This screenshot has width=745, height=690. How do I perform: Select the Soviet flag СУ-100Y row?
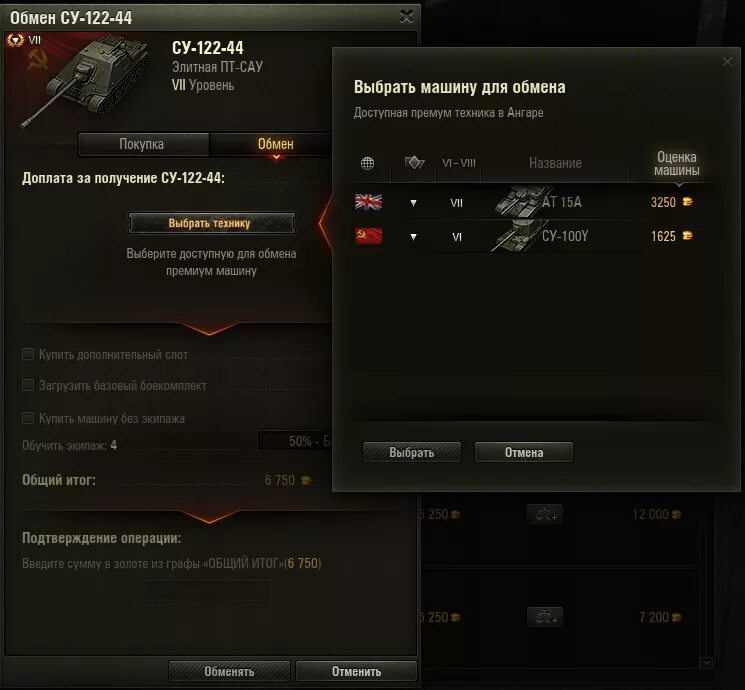(x=532, y=236)
